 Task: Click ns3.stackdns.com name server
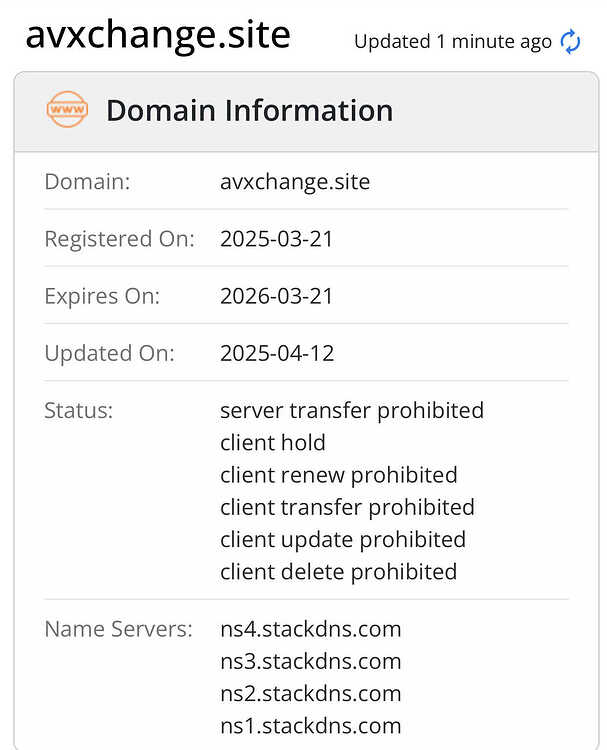click(310, 662)
